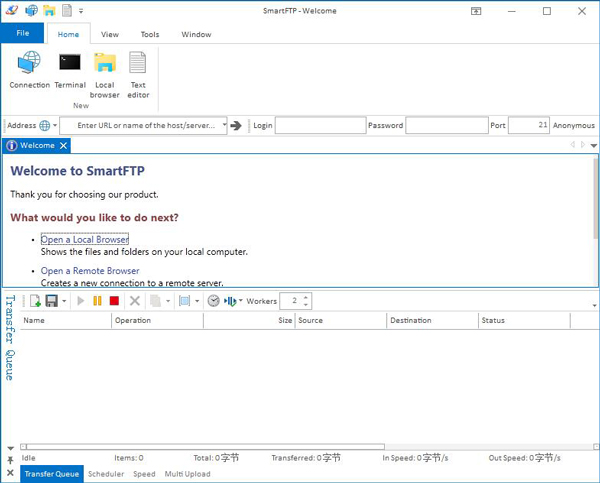
Task: Click the Port number field
Action: tap(529, 125)
